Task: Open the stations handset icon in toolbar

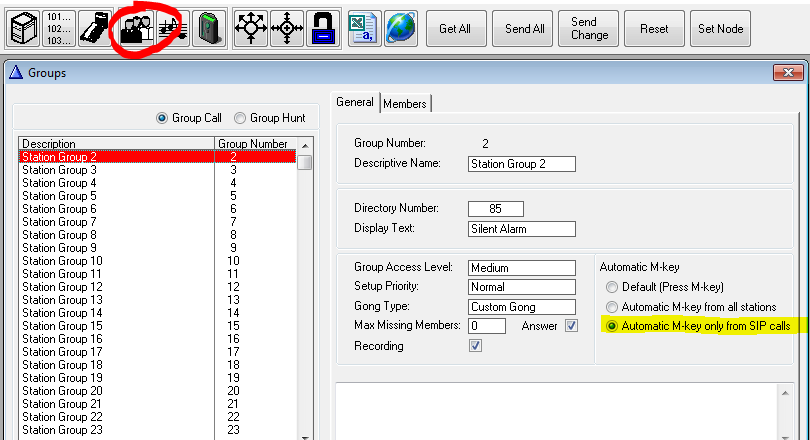Action: (96, 28)
